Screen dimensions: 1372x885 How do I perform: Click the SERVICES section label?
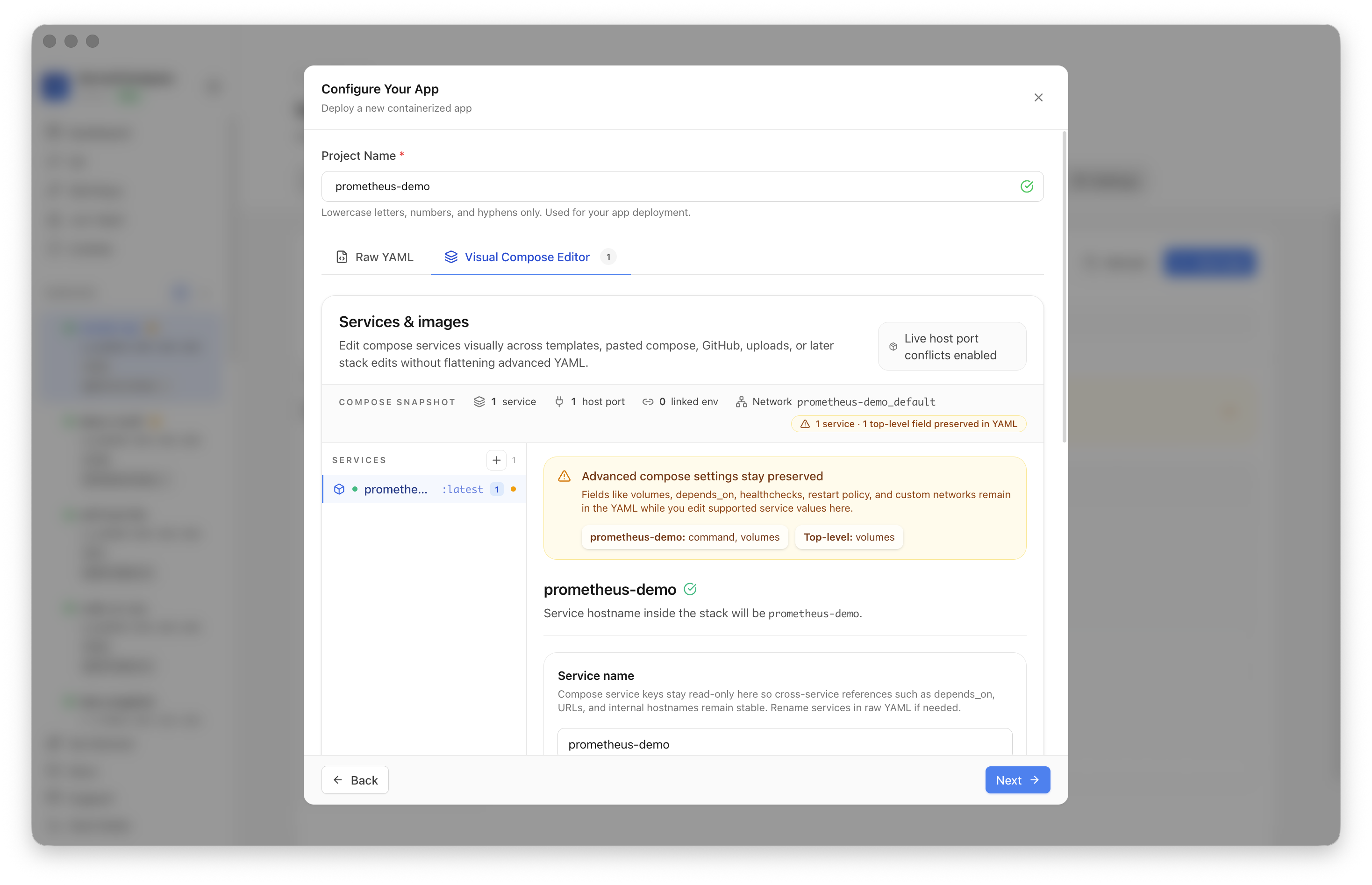pyautogui.click(x=358, y=460)
